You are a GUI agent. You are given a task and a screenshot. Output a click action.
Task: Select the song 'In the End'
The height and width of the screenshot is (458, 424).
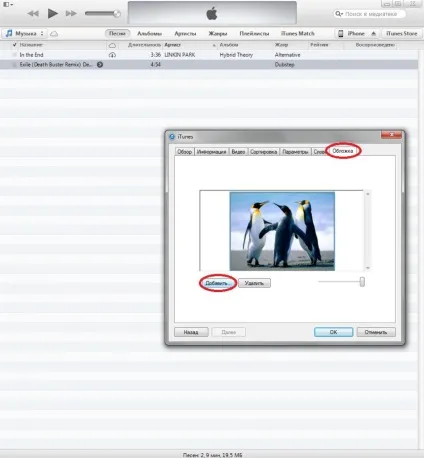(31, 55)
